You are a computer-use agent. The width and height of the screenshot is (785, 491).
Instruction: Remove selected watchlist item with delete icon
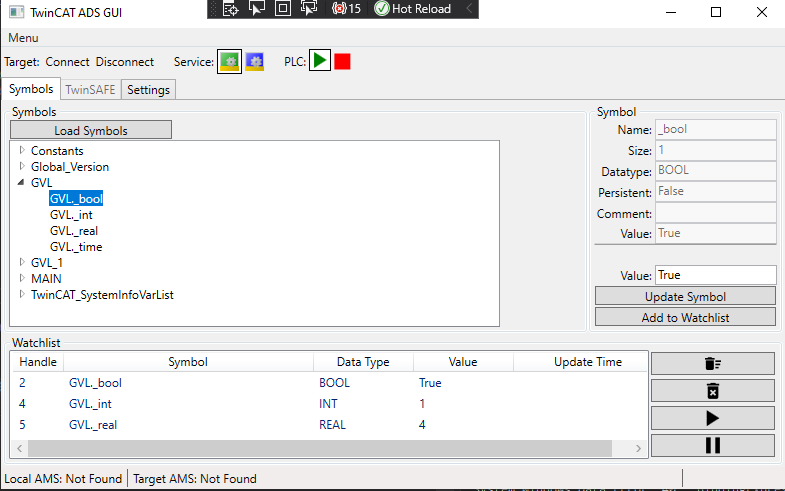point(712,391)
